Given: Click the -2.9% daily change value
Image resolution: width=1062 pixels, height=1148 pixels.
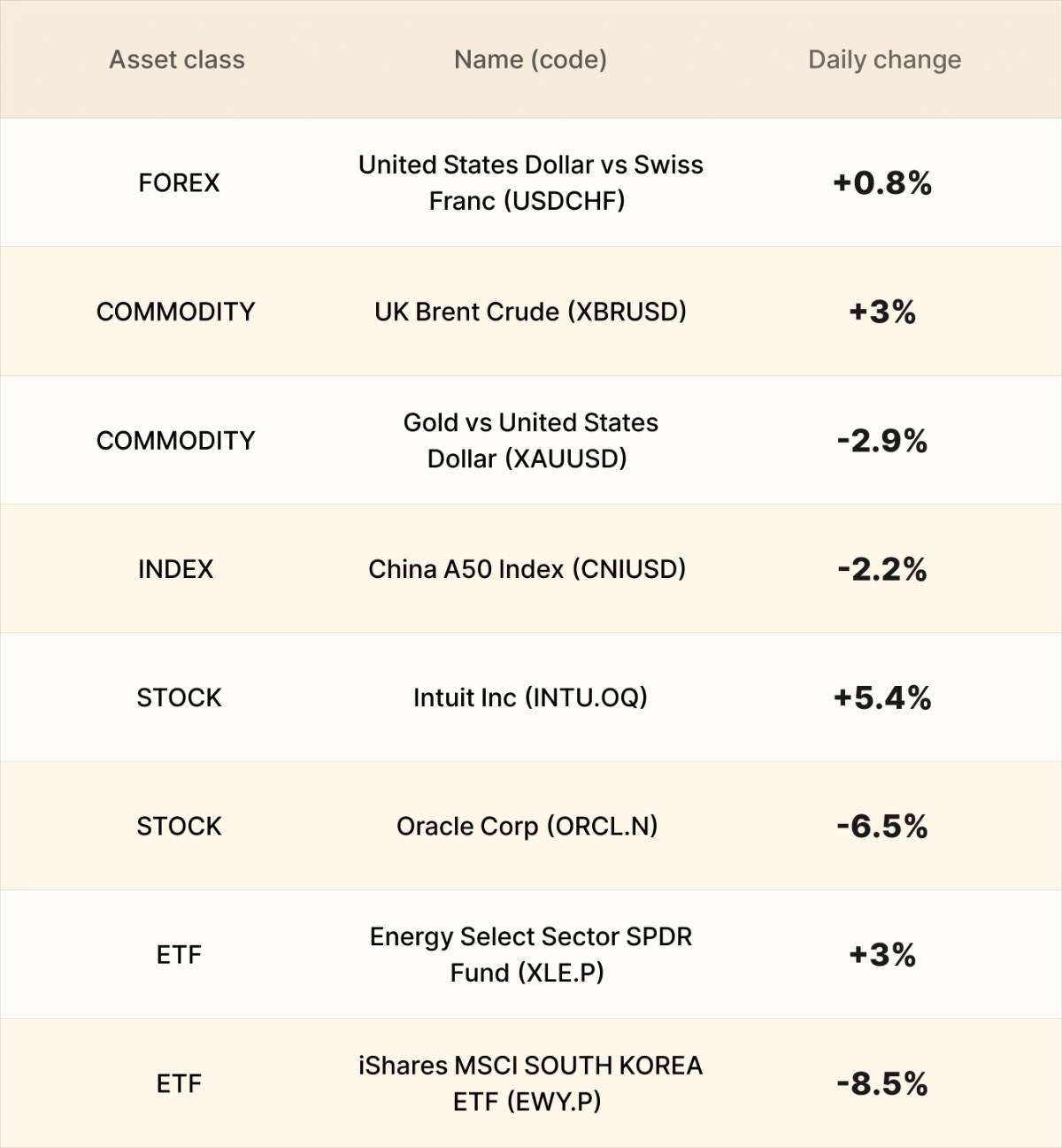Looking at the screenshot, I should (x=882, y=440).
